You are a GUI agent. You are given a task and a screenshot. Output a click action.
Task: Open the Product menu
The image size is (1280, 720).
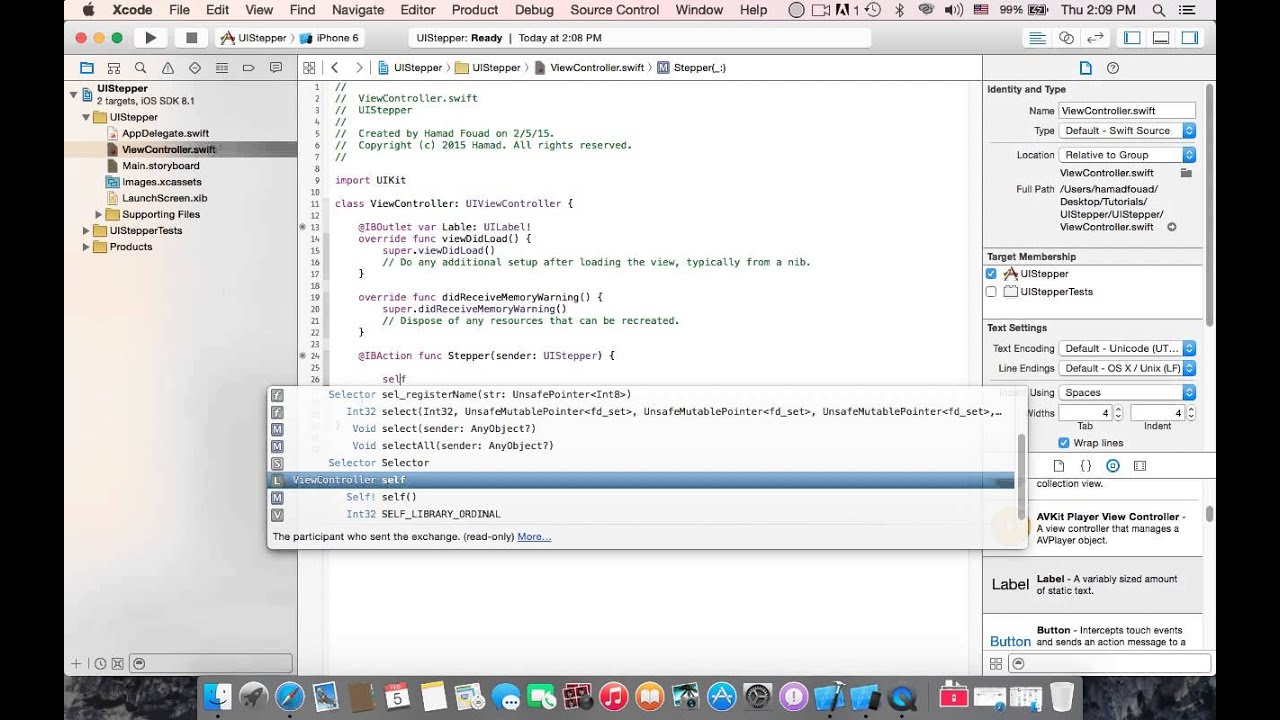(475, 10)
